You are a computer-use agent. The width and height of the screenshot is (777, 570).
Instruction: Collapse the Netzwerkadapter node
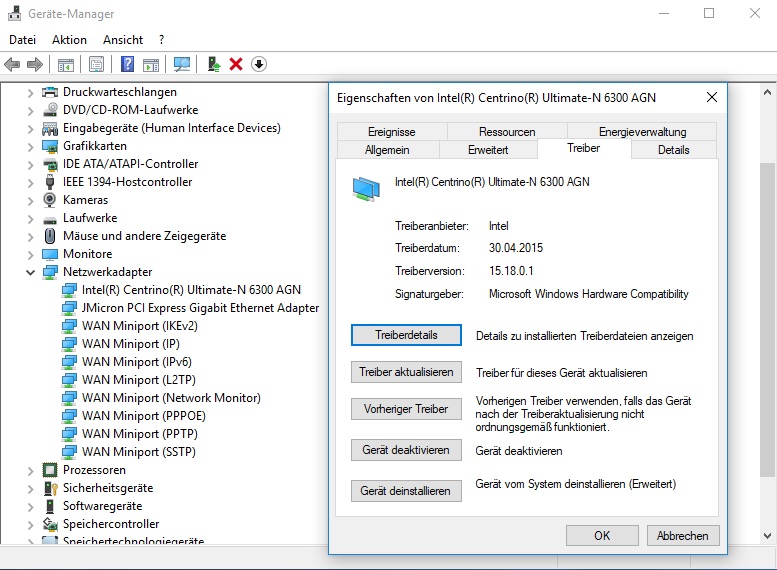[x=30, y=272]
